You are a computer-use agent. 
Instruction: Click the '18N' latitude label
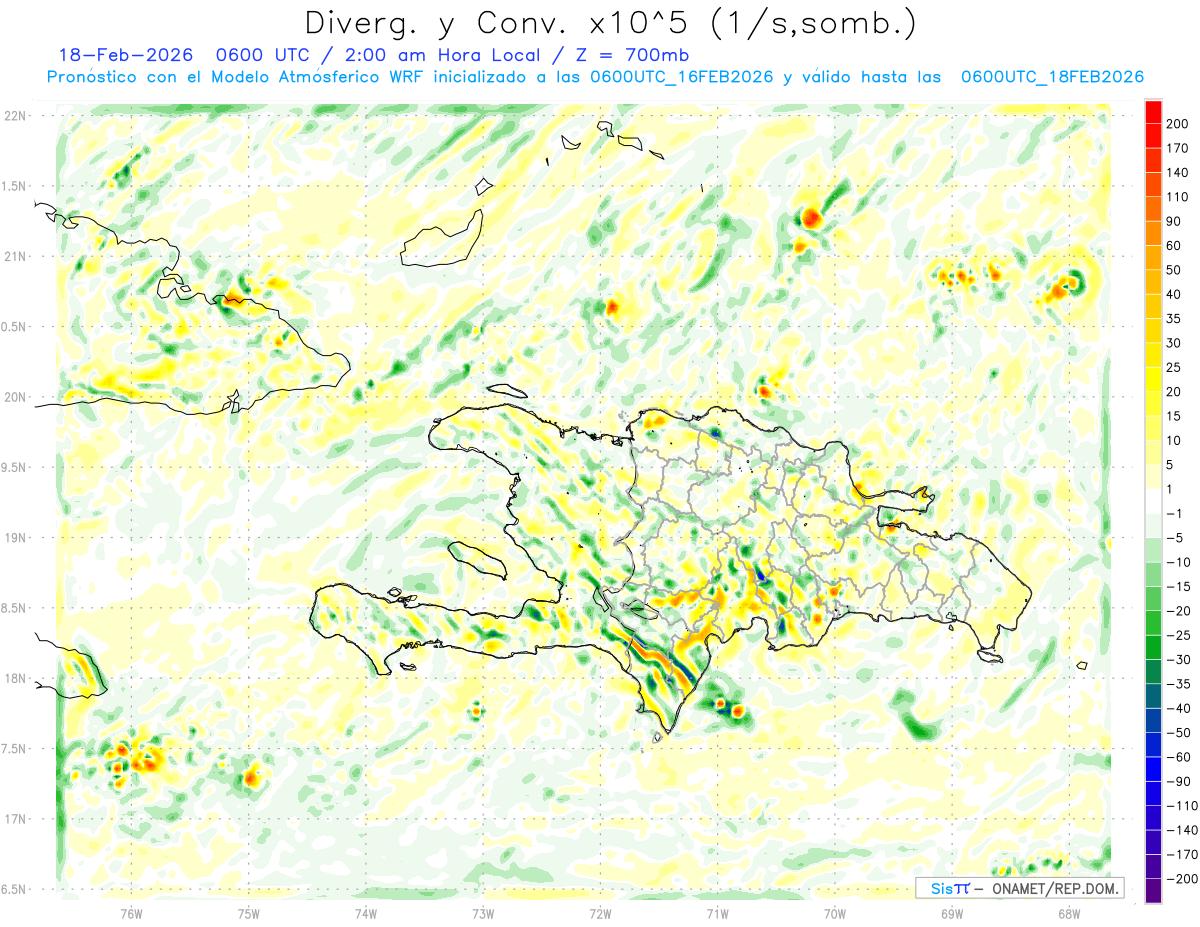15,679
